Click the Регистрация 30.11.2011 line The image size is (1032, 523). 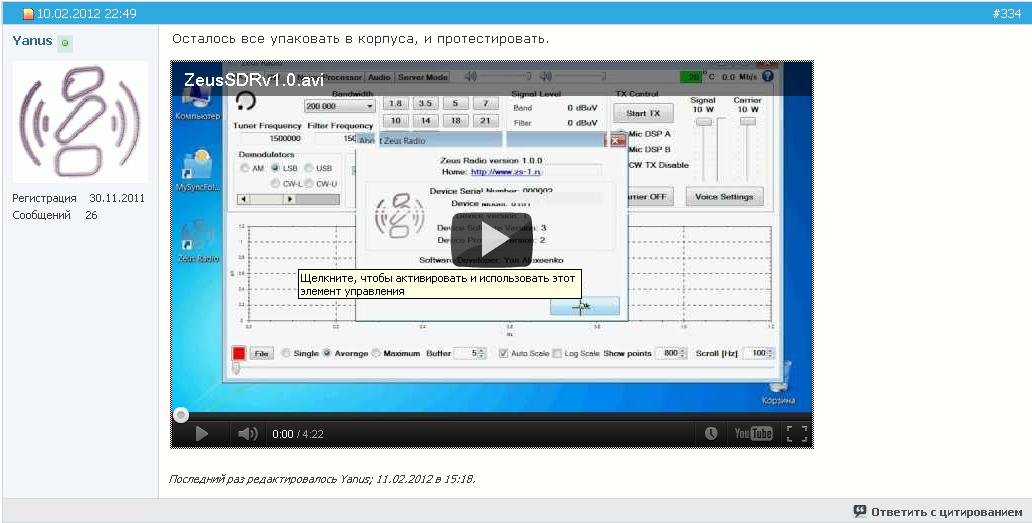pyautogui.click(x=78, y=198)
